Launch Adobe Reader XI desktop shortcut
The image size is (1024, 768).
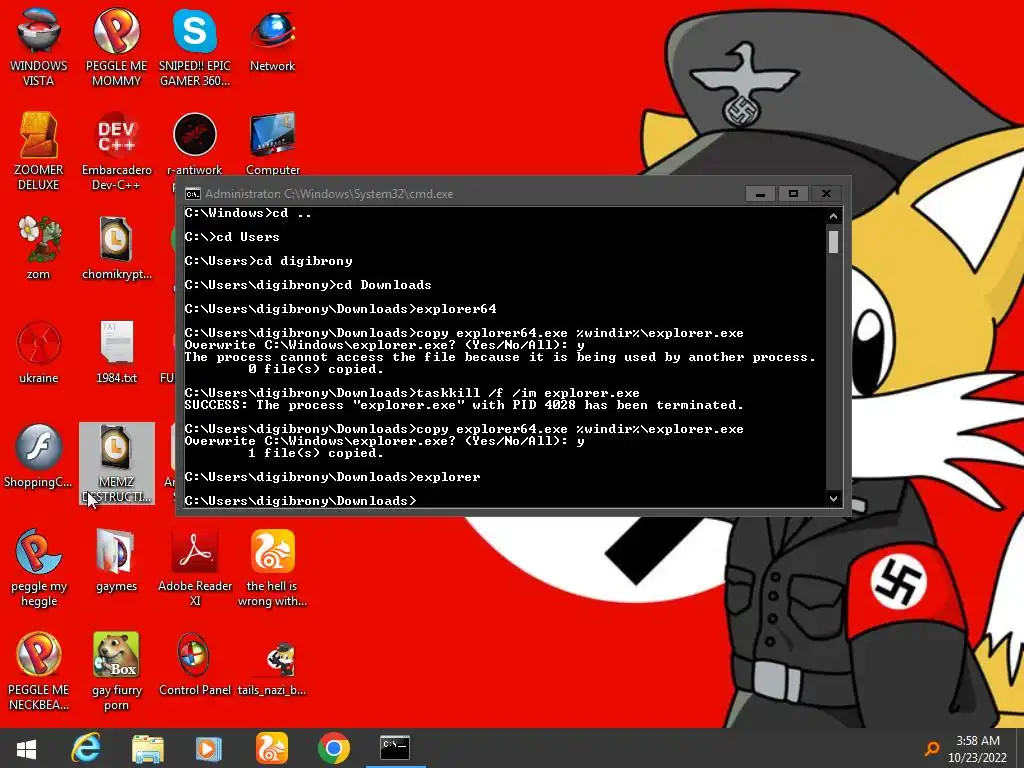coord(195,568)
